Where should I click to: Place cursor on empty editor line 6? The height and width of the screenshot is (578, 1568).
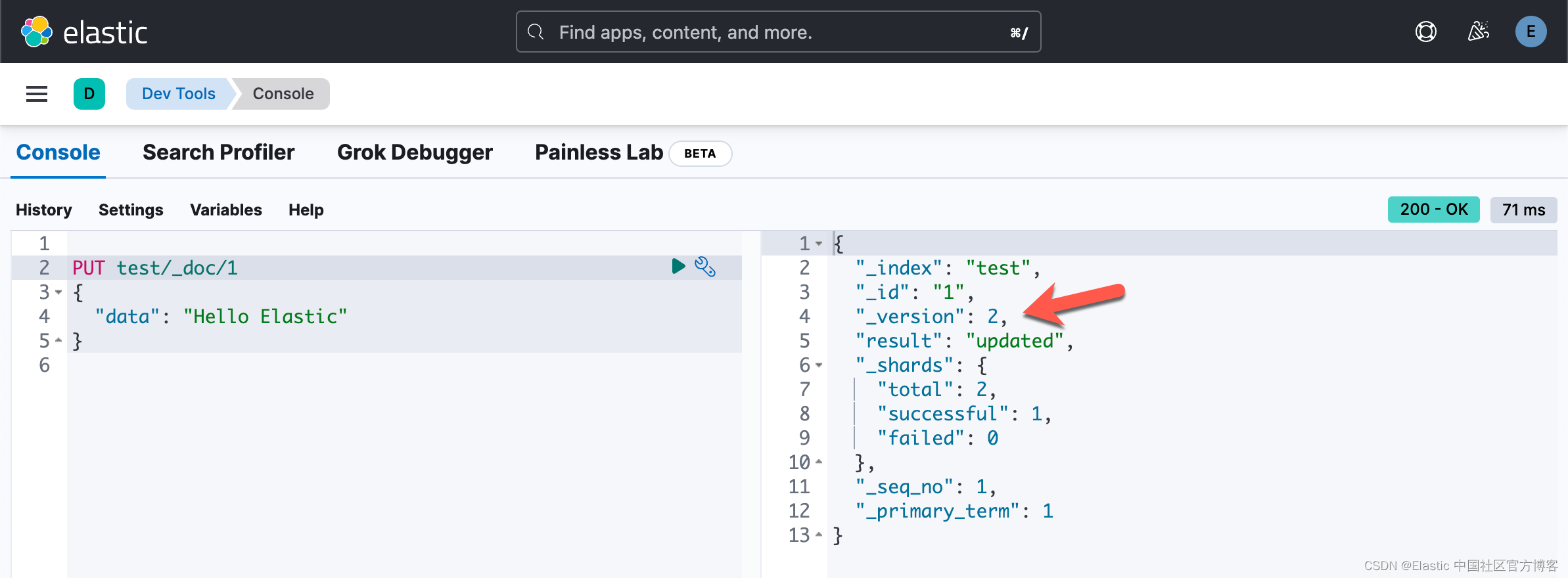point(404,365)
